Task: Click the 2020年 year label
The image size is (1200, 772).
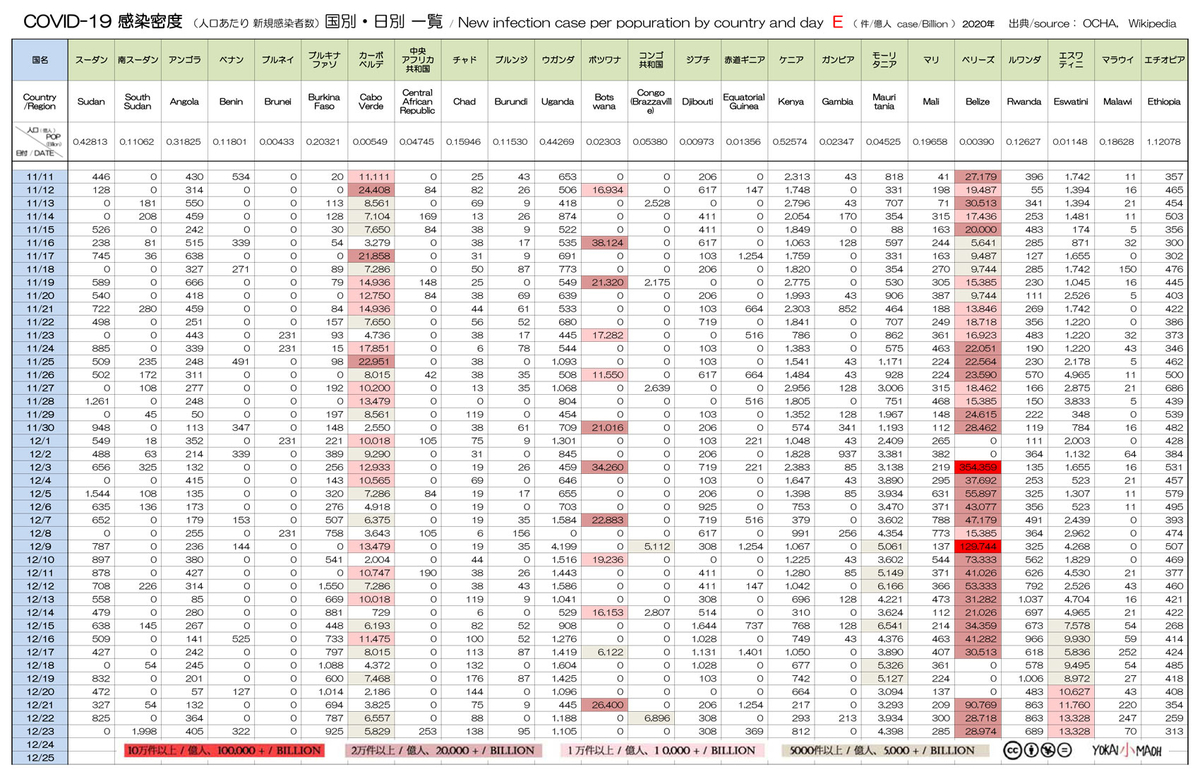Action: tap(980, 22)
